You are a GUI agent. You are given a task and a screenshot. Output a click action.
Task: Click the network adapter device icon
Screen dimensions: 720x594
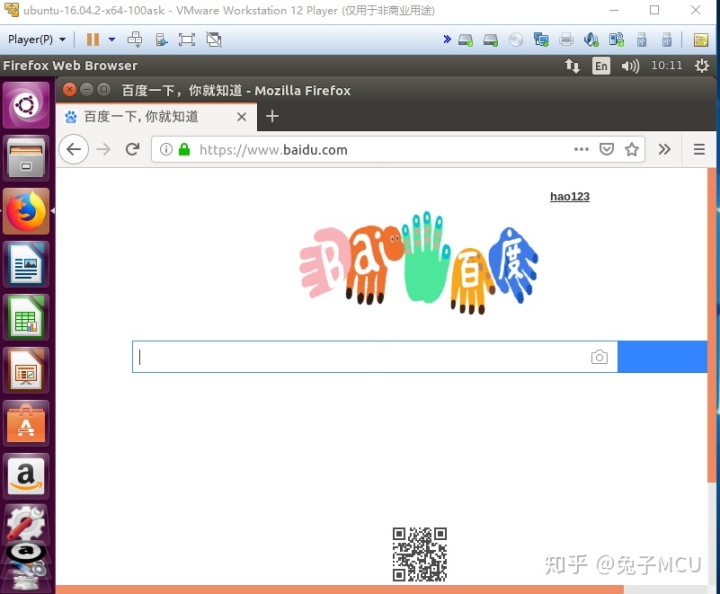pos(541,40)
